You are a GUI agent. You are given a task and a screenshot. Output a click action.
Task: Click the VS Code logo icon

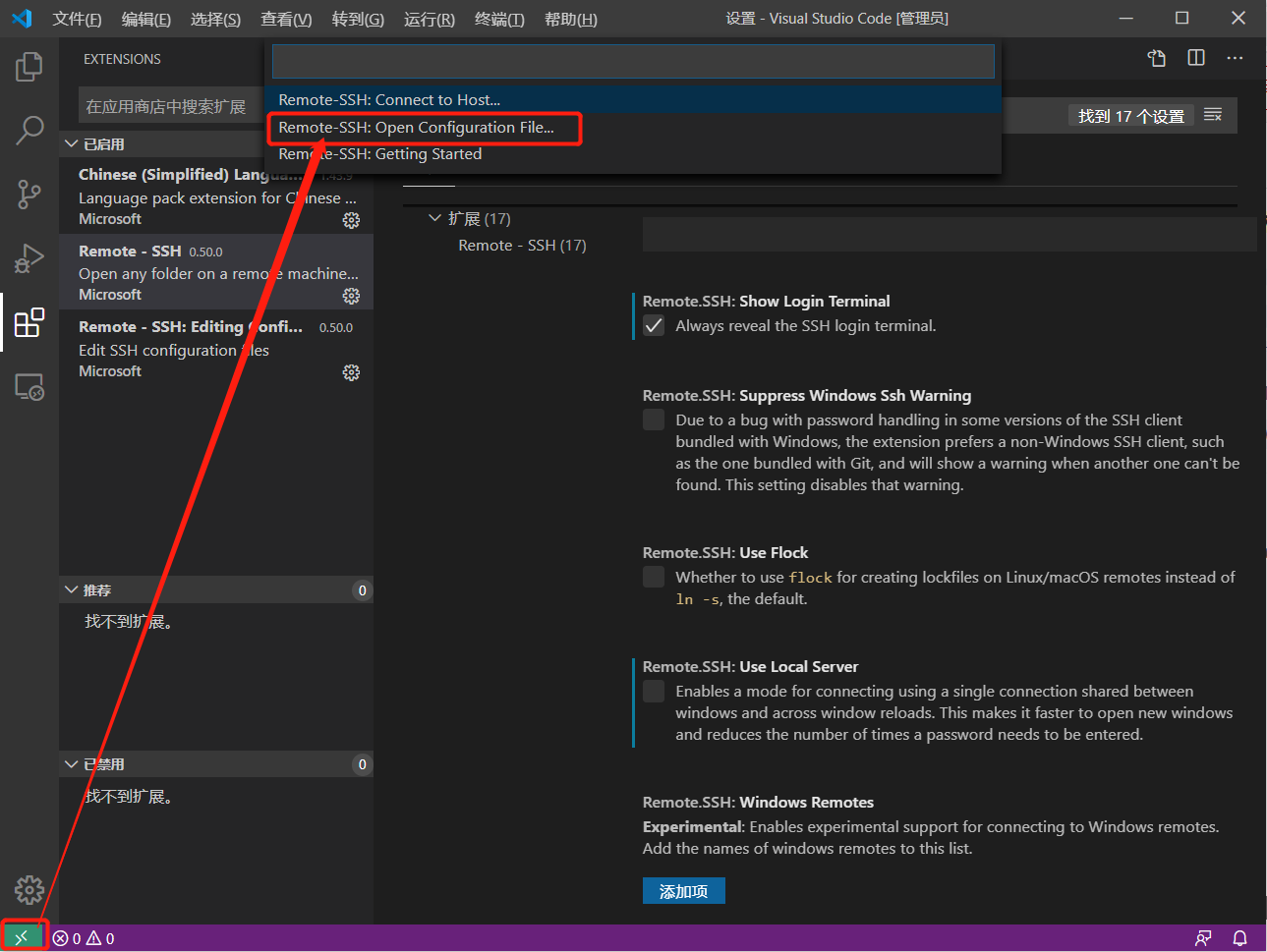(22, 19)
